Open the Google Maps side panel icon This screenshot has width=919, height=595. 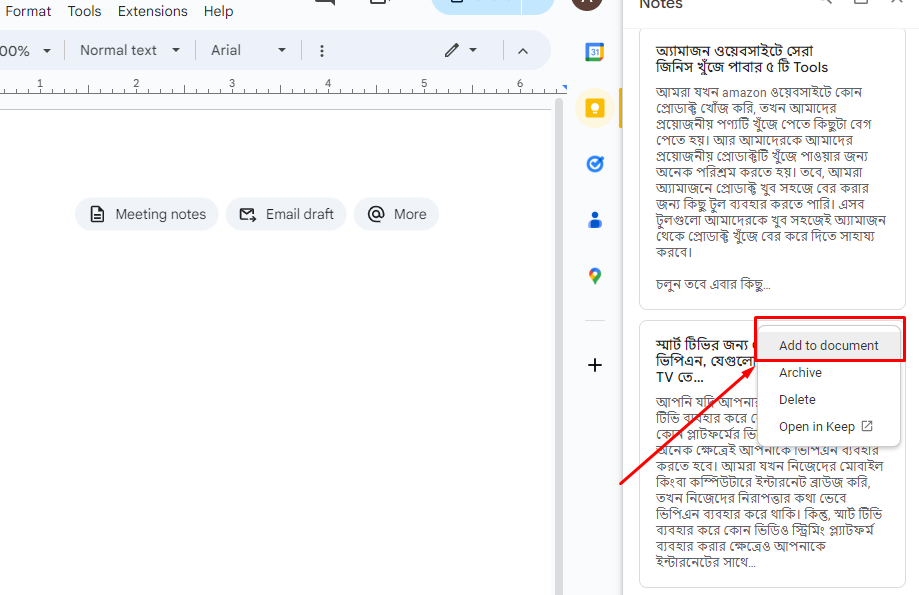[x=594, y=276]
